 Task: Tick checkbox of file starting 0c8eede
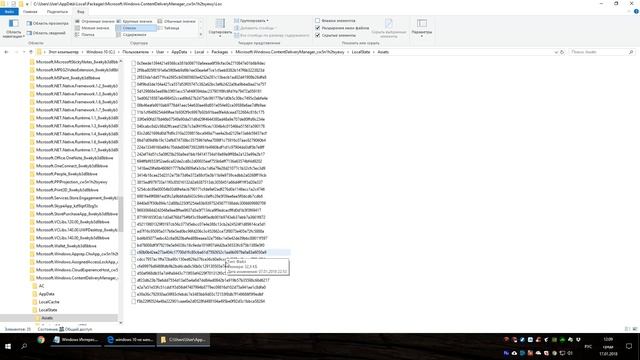[x=133, y=63]
